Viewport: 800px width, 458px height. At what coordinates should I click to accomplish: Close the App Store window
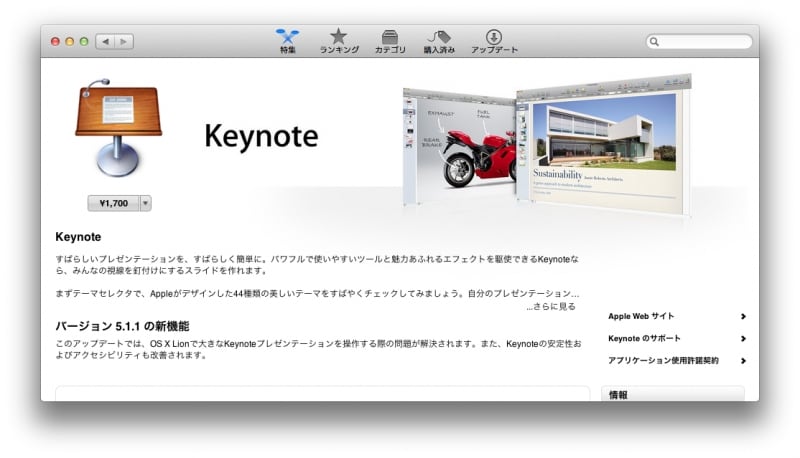click(x=56, y=42)
